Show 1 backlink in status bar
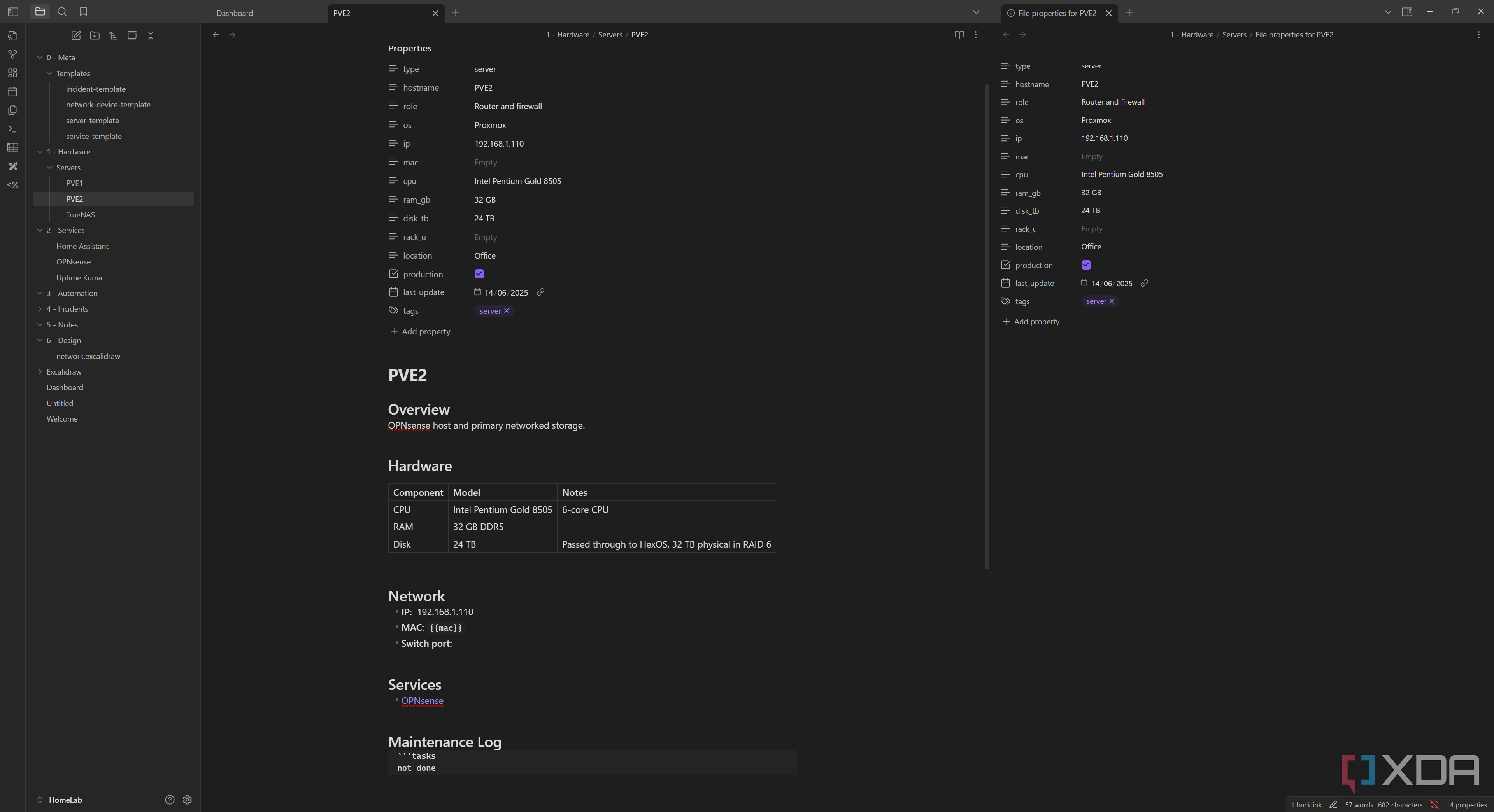This screenshot has width=1494, height=812. pos(1306,805)
